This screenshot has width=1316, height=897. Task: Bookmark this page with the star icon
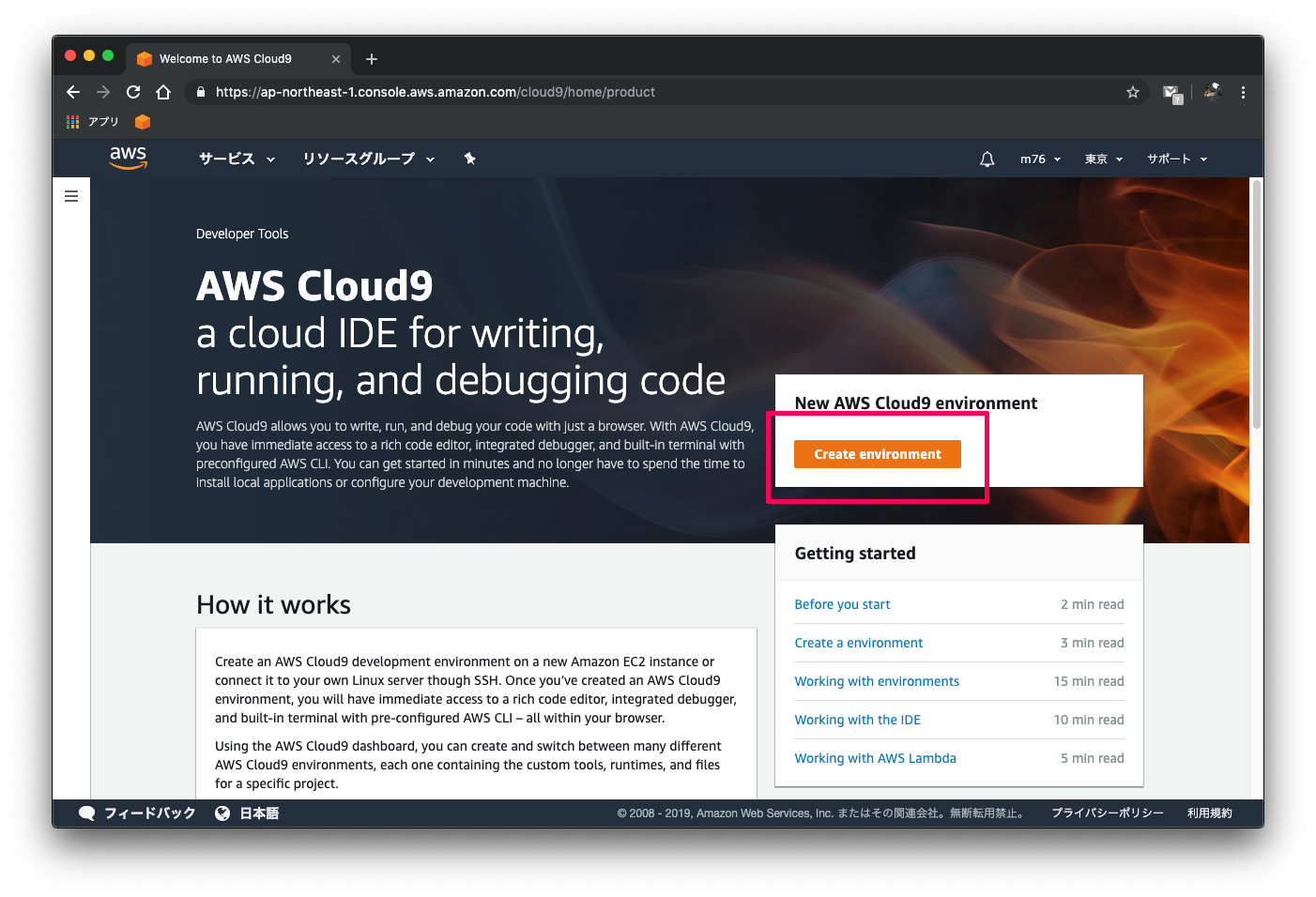click(1133, 92)
